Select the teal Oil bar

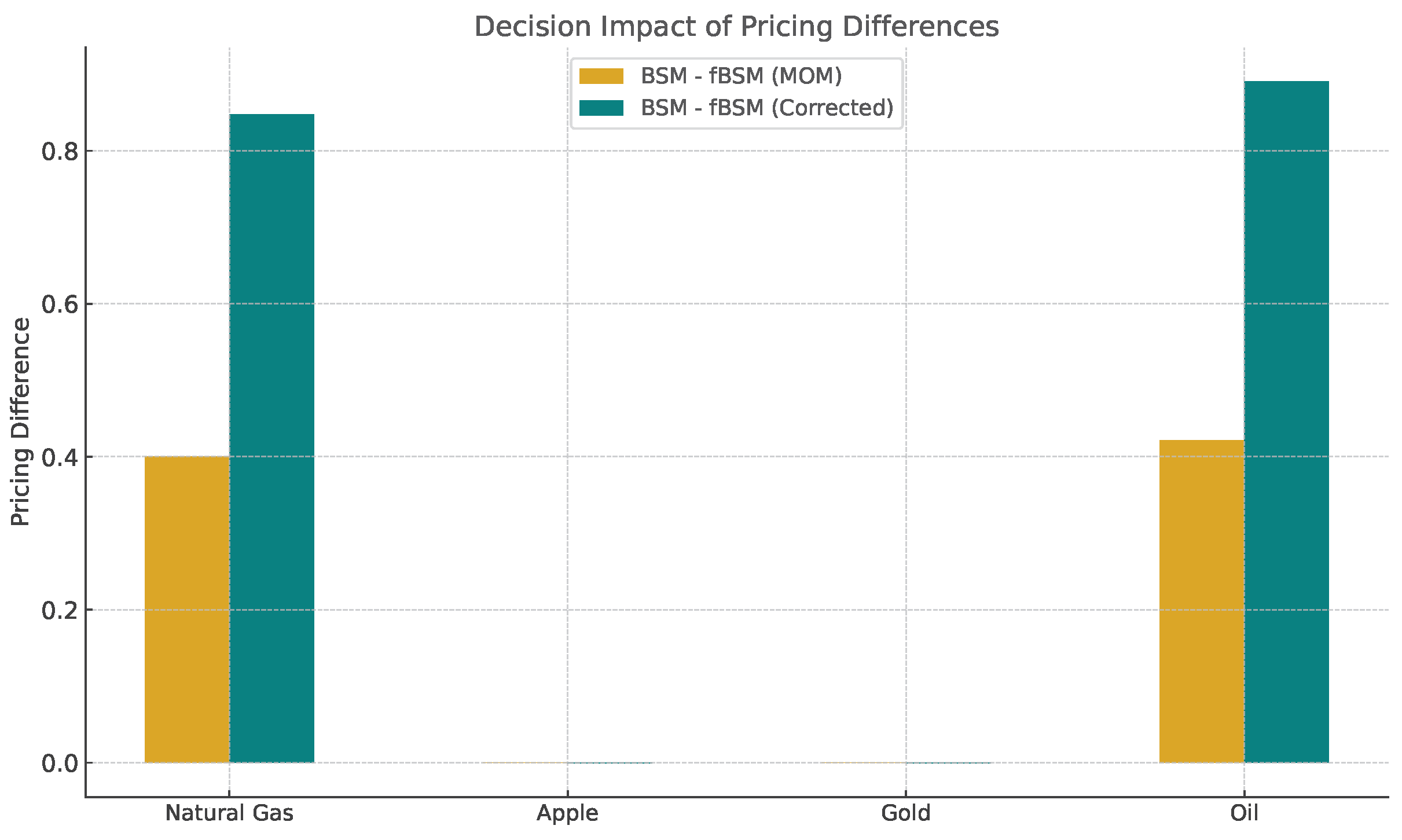[x=1286, y=421]
